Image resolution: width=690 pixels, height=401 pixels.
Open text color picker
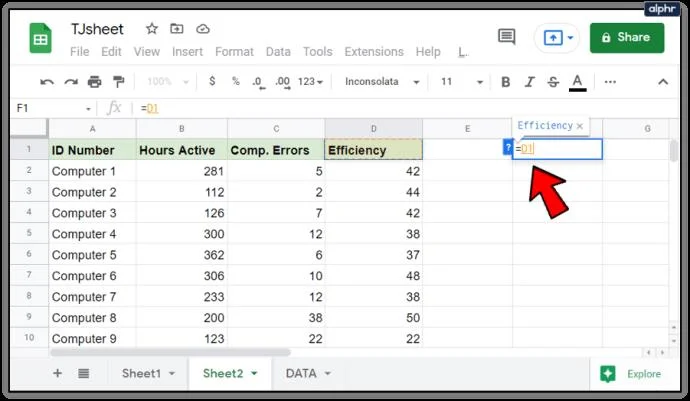[577, 83]
